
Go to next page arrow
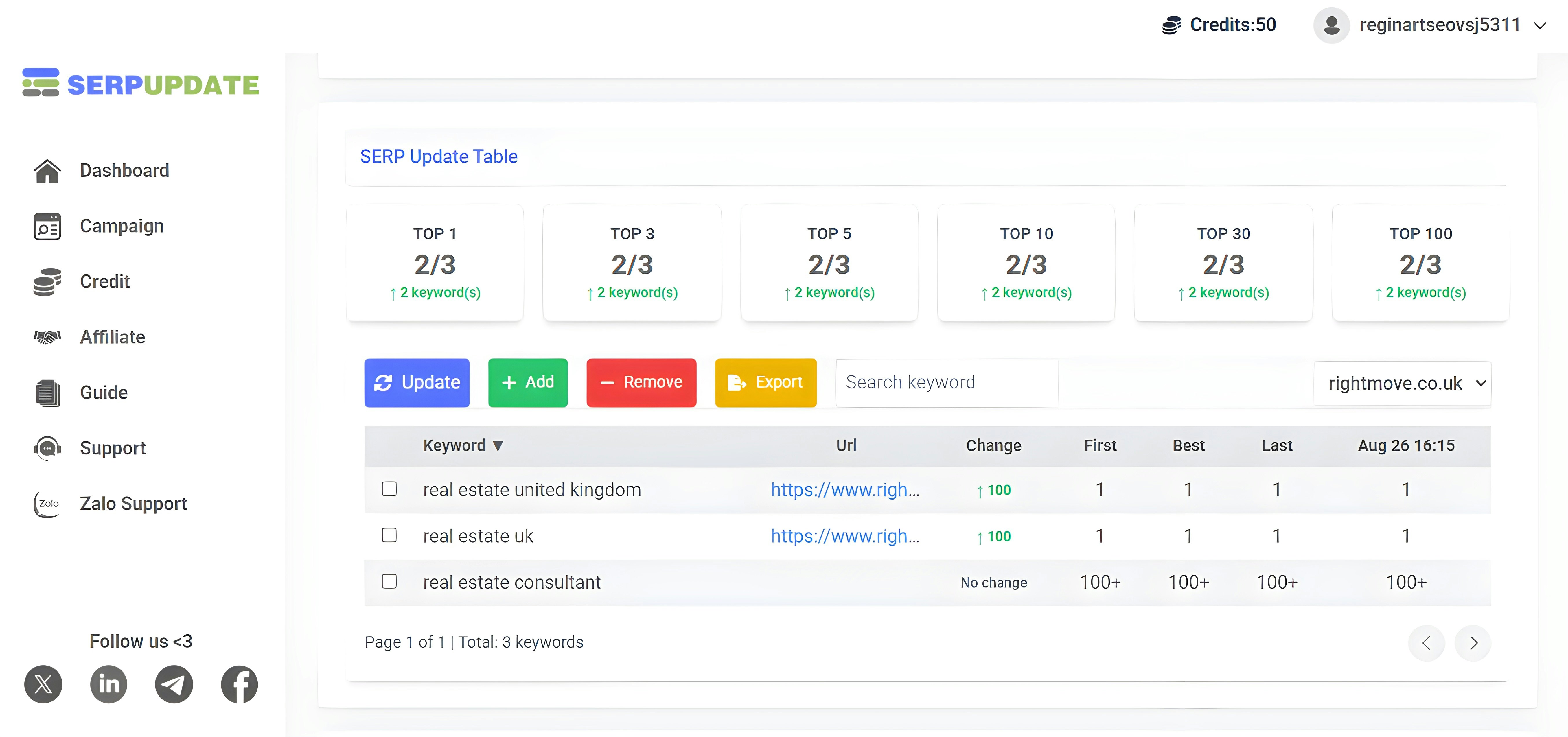(1473, 643)
